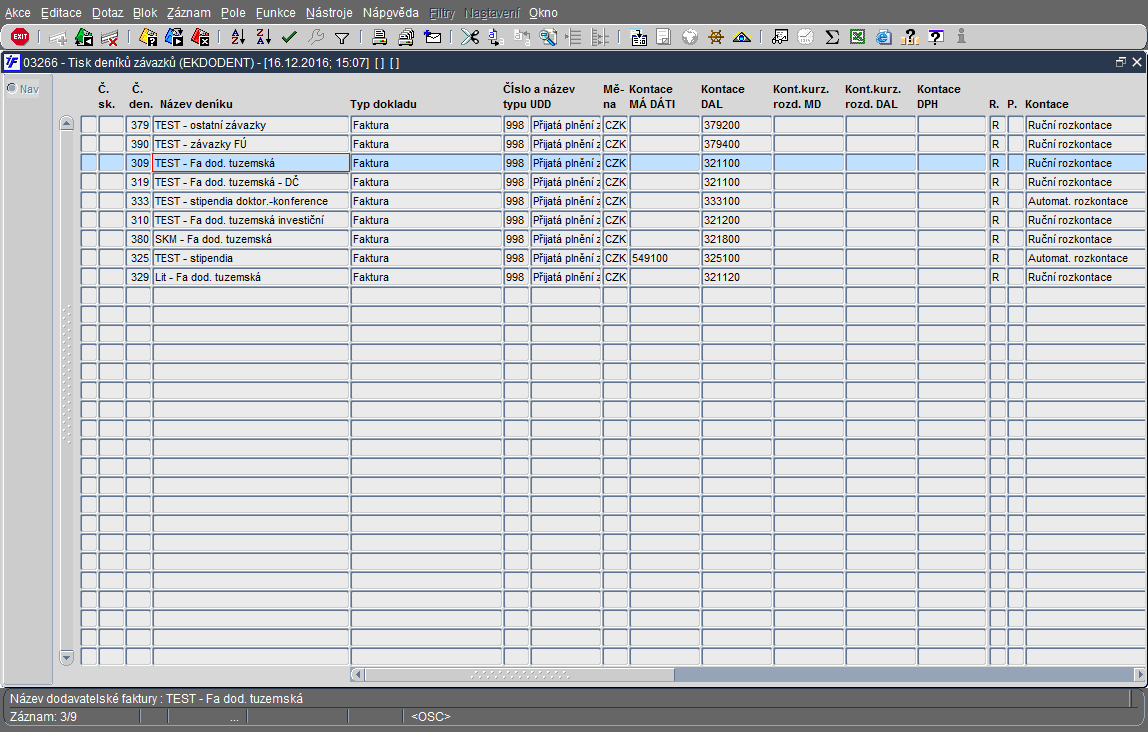Click the gray info 'i' icon
The image size is (1148, 732).
pyautogui.click(x=961, y=37)
